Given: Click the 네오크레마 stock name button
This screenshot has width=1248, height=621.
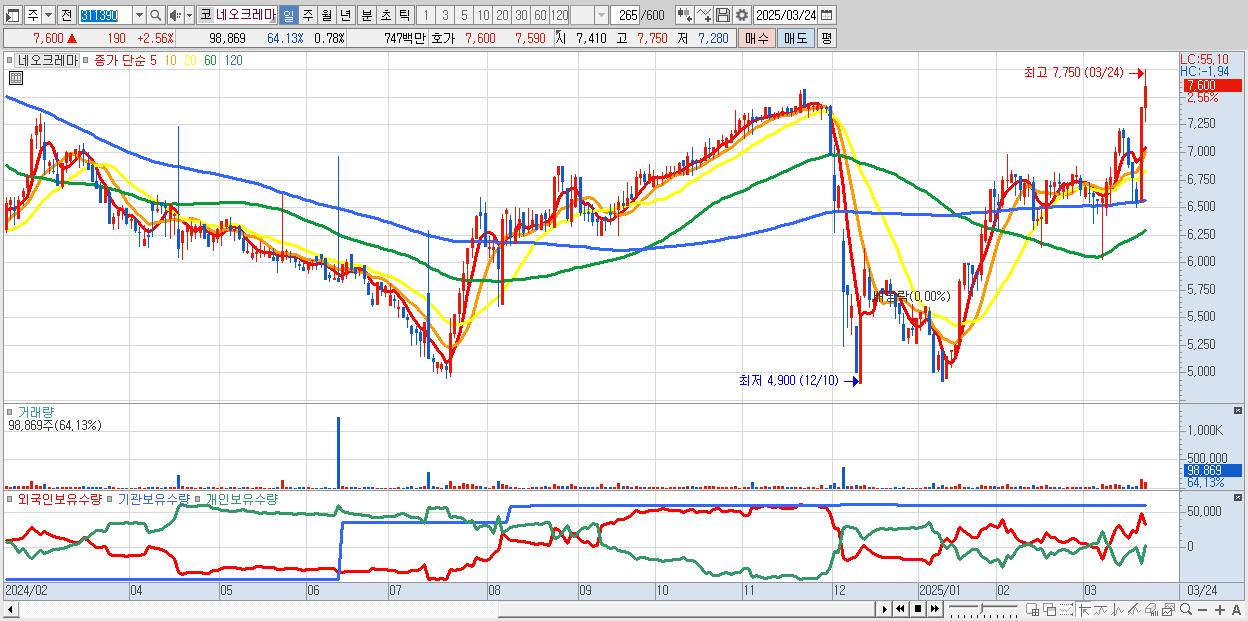Looking at the screenshot, I should coord(246,15).
